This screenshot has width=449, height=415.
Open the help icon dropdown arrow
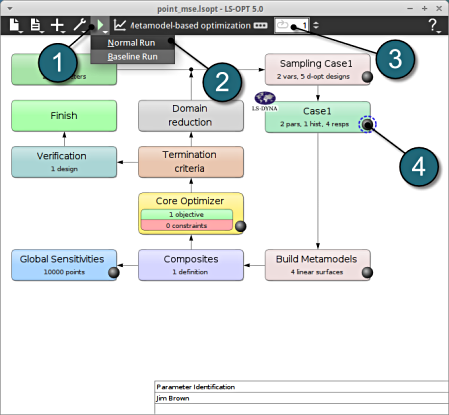click(x=439, y=32)
